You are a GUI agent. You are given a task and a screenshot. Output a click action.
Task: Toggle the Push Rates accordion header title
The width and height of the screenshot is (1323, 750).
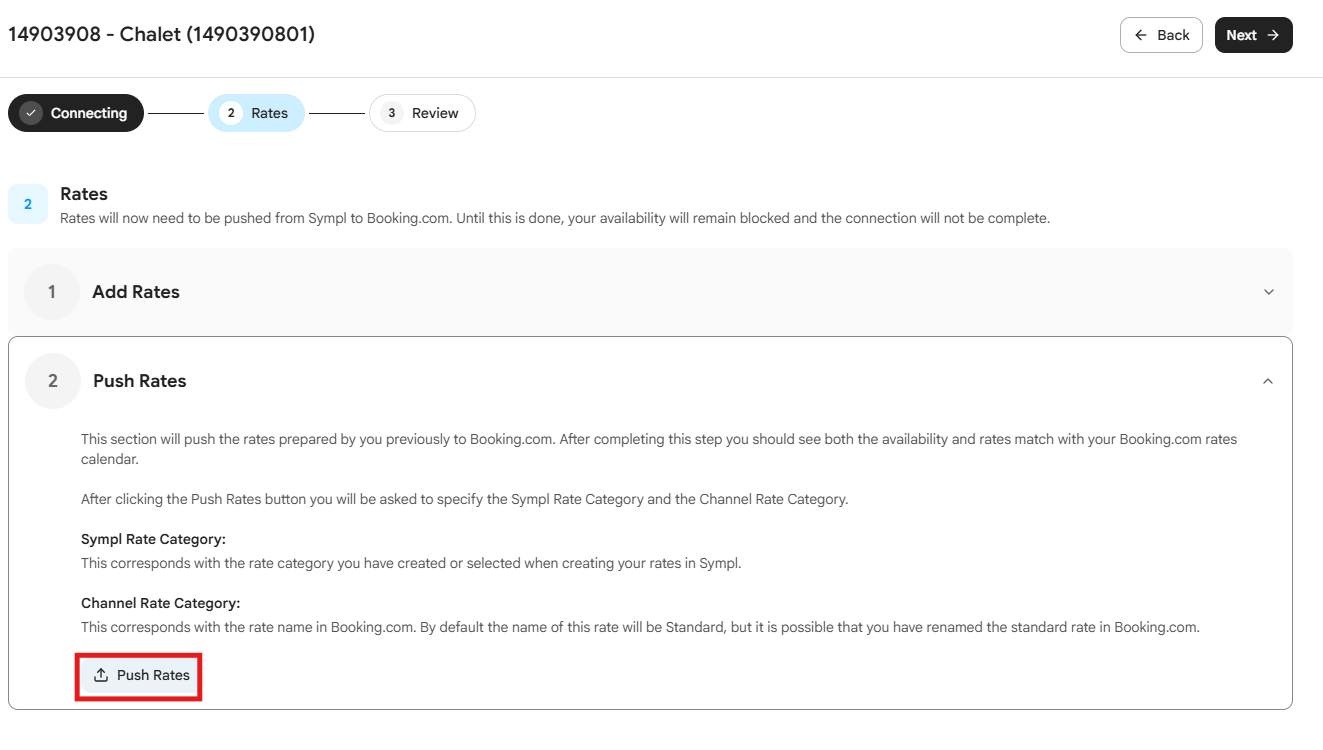[140, 381]
